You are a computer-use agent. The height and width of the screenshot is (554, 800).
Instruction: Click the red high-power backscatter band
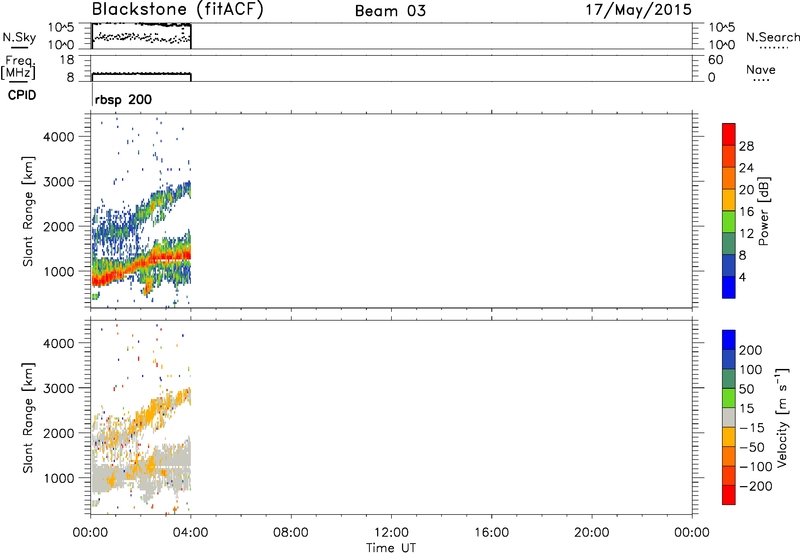140,265
